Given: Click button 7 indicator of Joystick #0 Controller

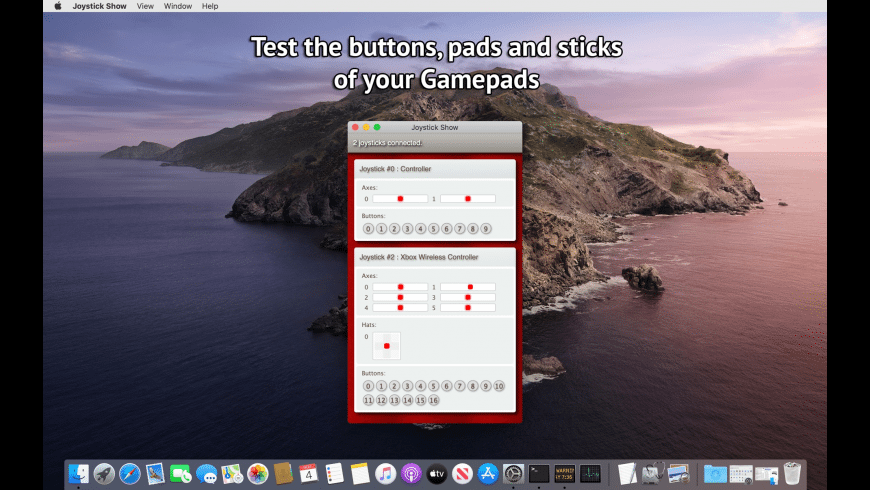Looking at the screenshot, I should pyautogui.click(x=459, y=229).
